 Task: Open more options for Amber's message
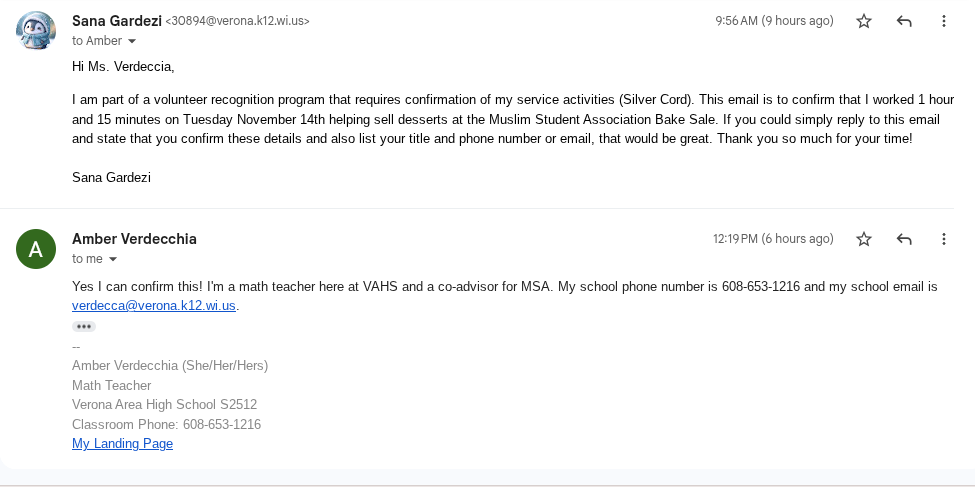(x=943, y=239)
